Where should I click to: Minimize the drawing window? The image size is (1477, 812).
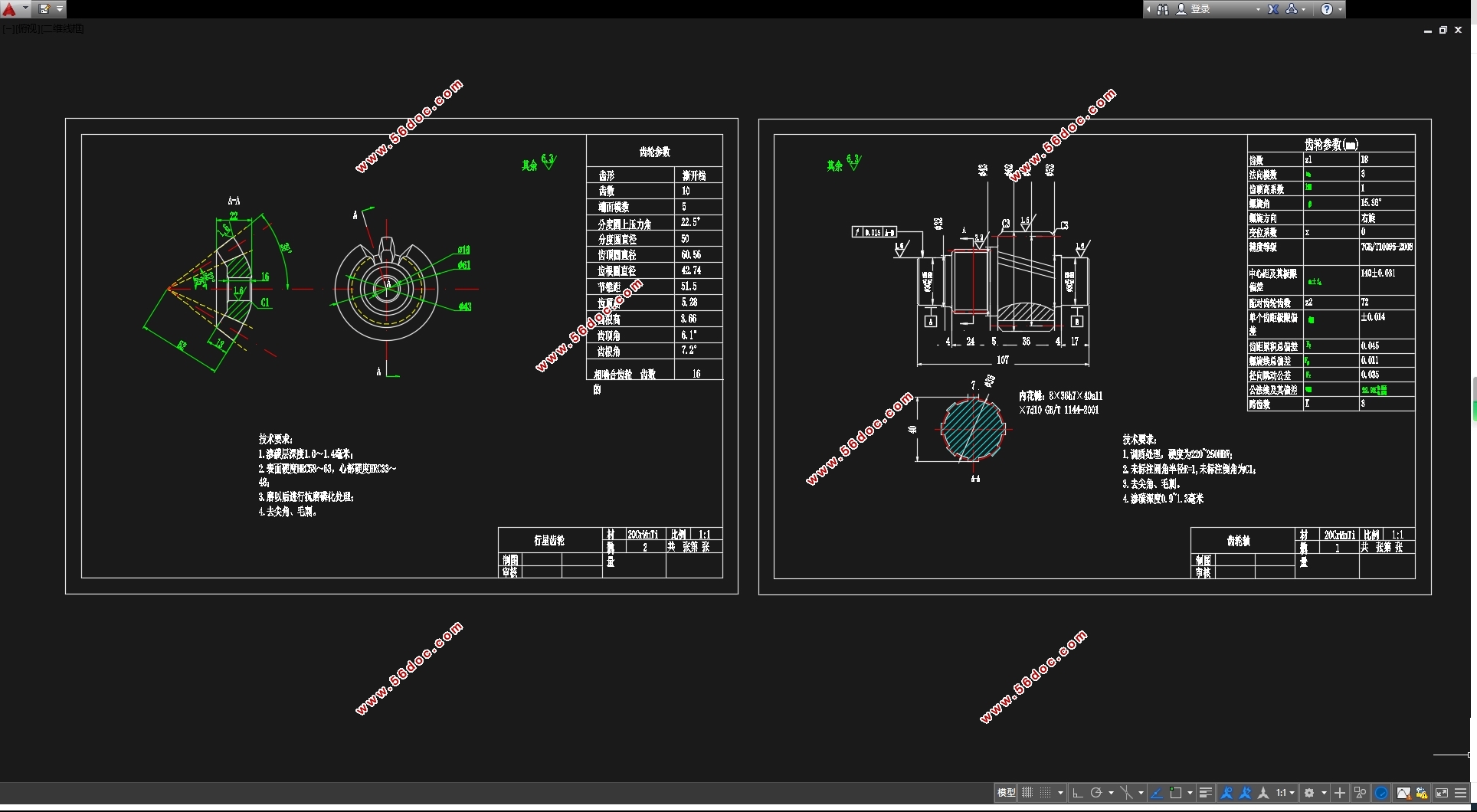[x=1428, y=31]
